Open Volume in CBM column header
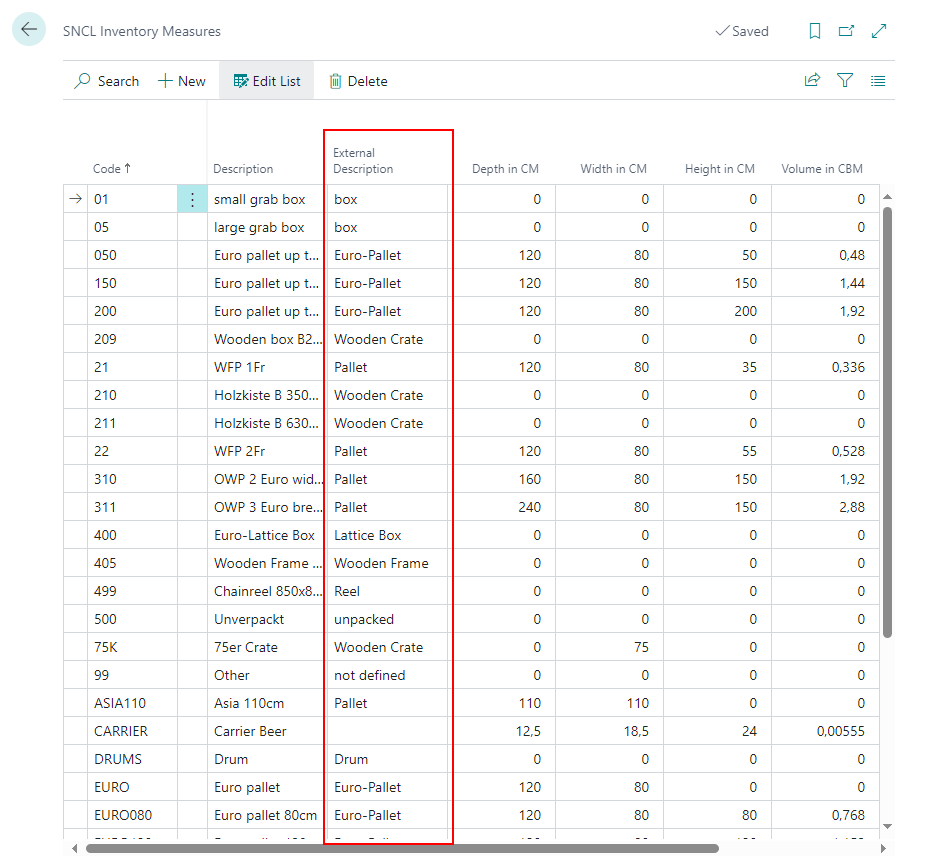 pos(821,169)
